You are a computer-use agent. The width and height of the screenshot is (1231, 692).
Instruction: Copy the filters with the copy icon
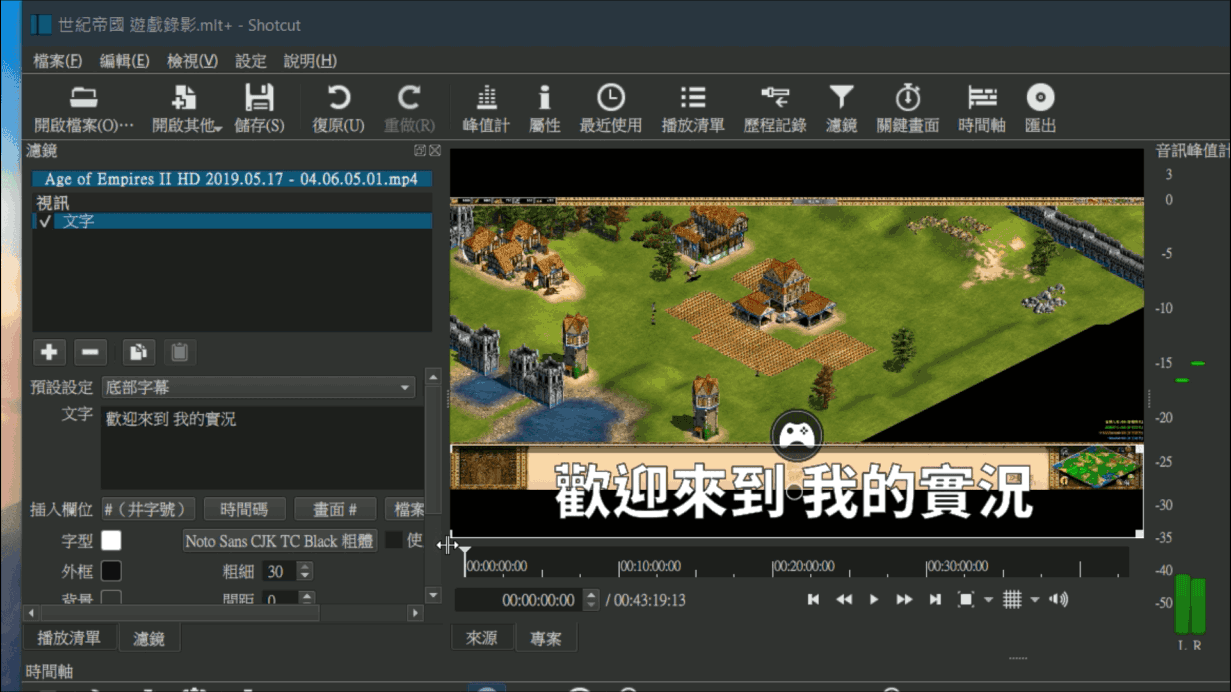[138, 352]
